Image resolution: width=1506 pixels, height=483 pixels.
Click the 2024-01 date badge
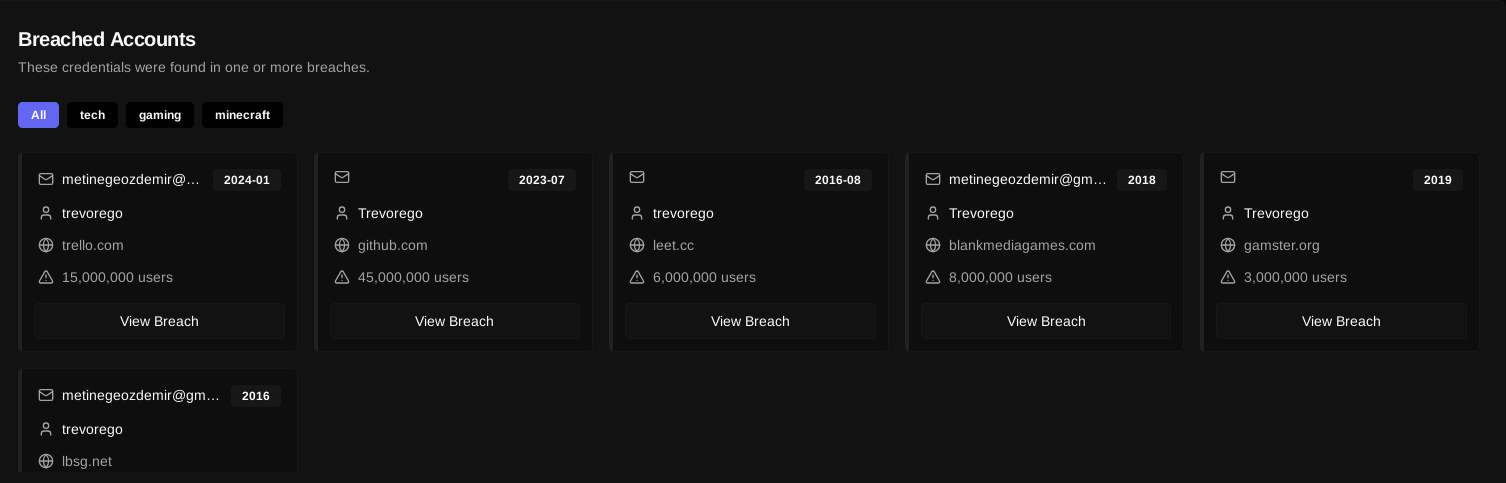point(247,180)
